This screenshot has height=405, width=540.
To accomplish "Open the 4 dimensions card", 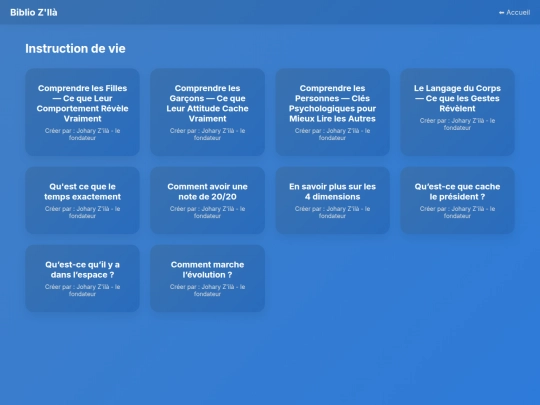I will click(332, 200).
